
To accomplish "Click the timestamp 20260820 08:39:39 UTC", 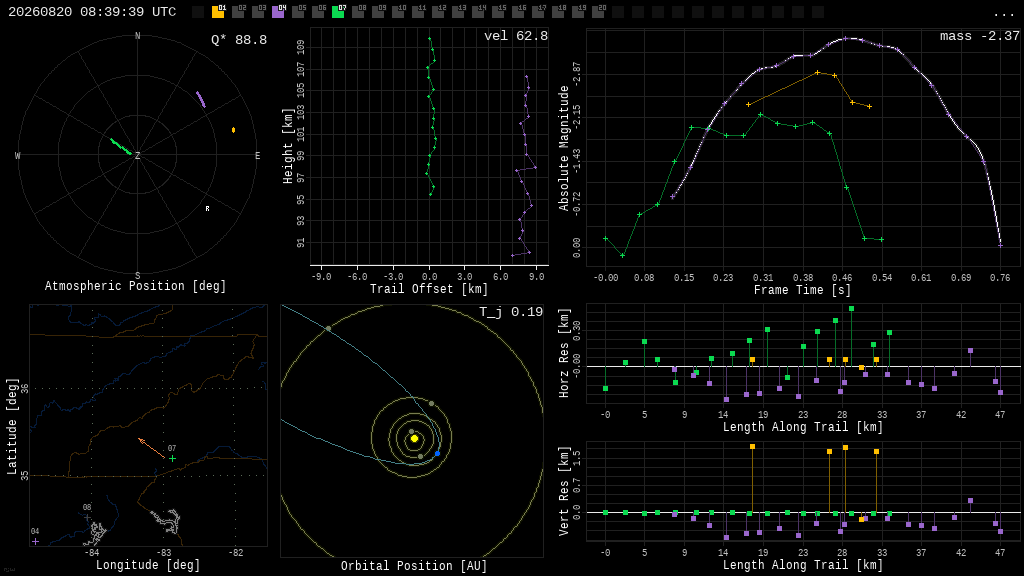I will pos(92,12).
